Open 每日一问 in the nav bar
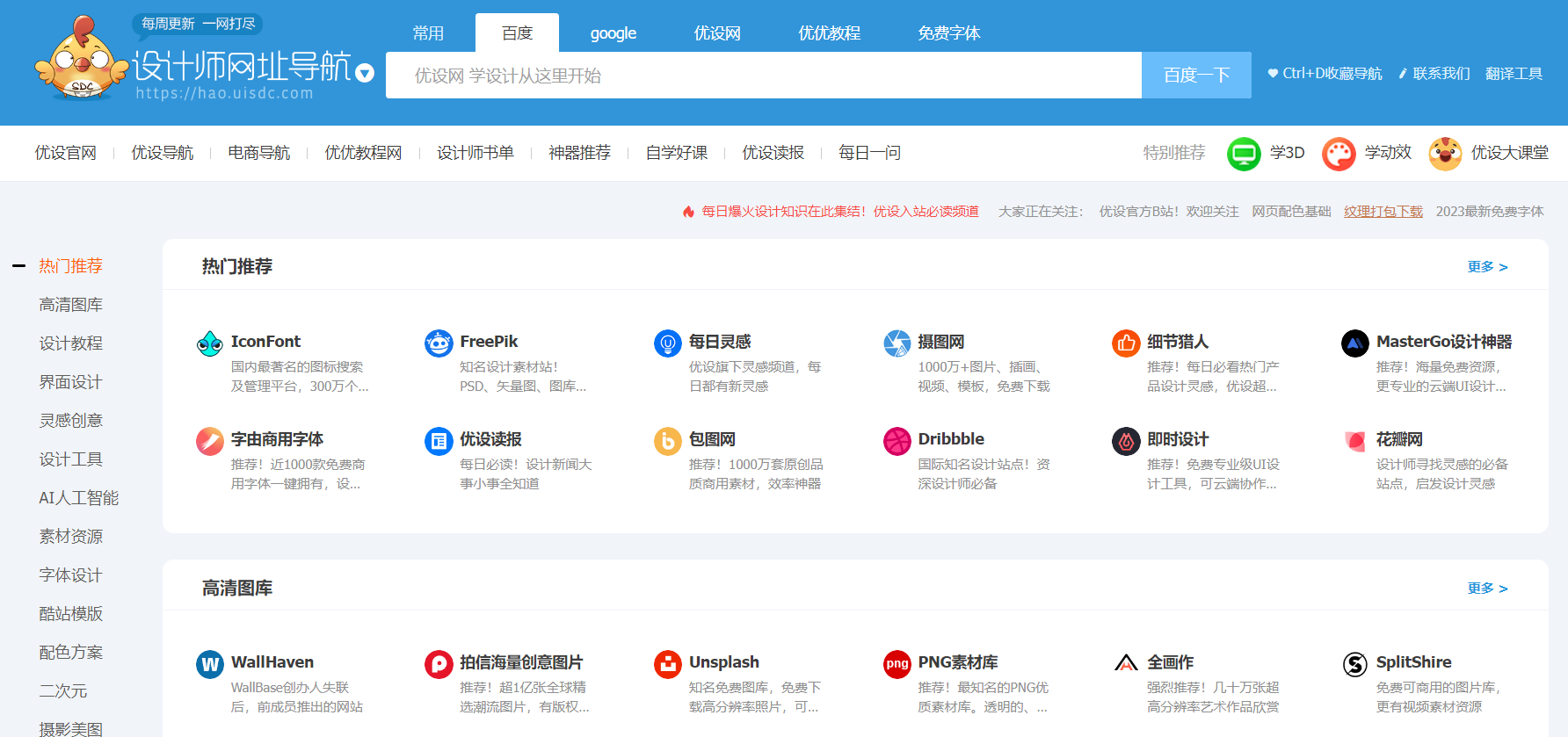Screen dimensions: 1568x737 click(x=869, y=153)
